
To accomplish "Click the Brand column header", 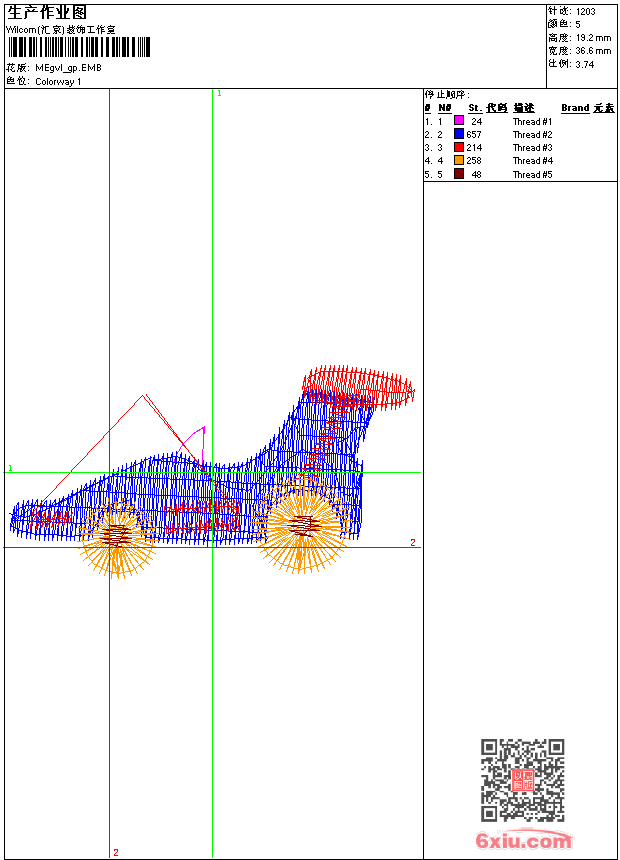I will (575, 108).
